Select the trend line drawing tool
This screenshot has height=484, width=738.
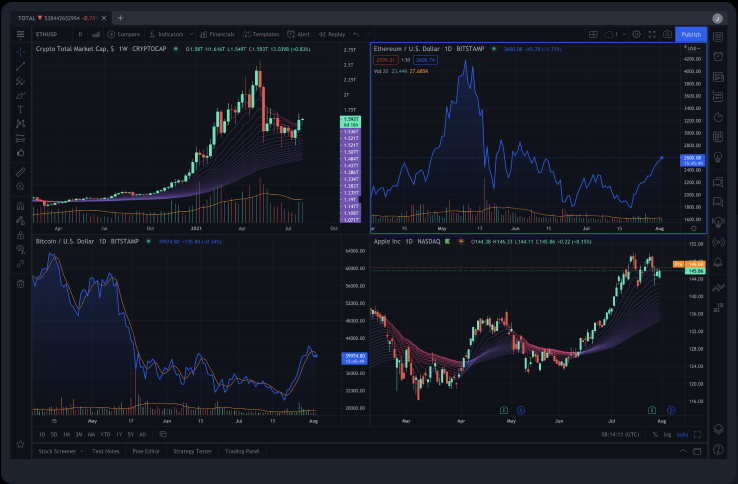(20, 66)
